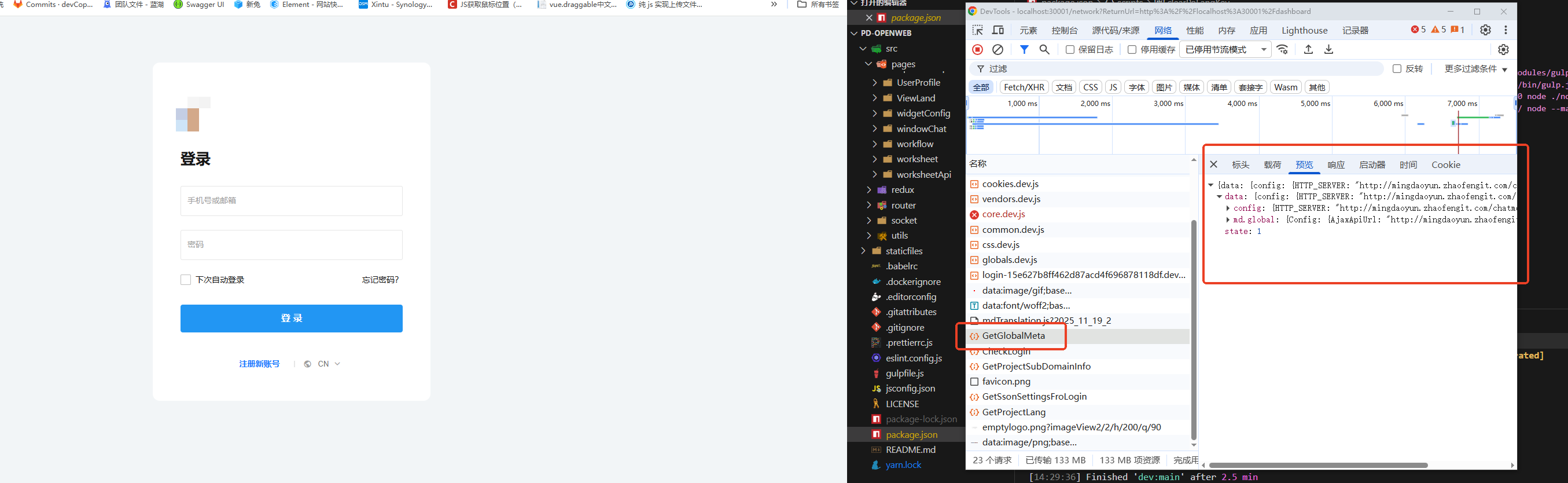The width and height of the screenshot is (1568, 483).
Task: Open DevTools settings gear
Action: tap(1486, 30)
